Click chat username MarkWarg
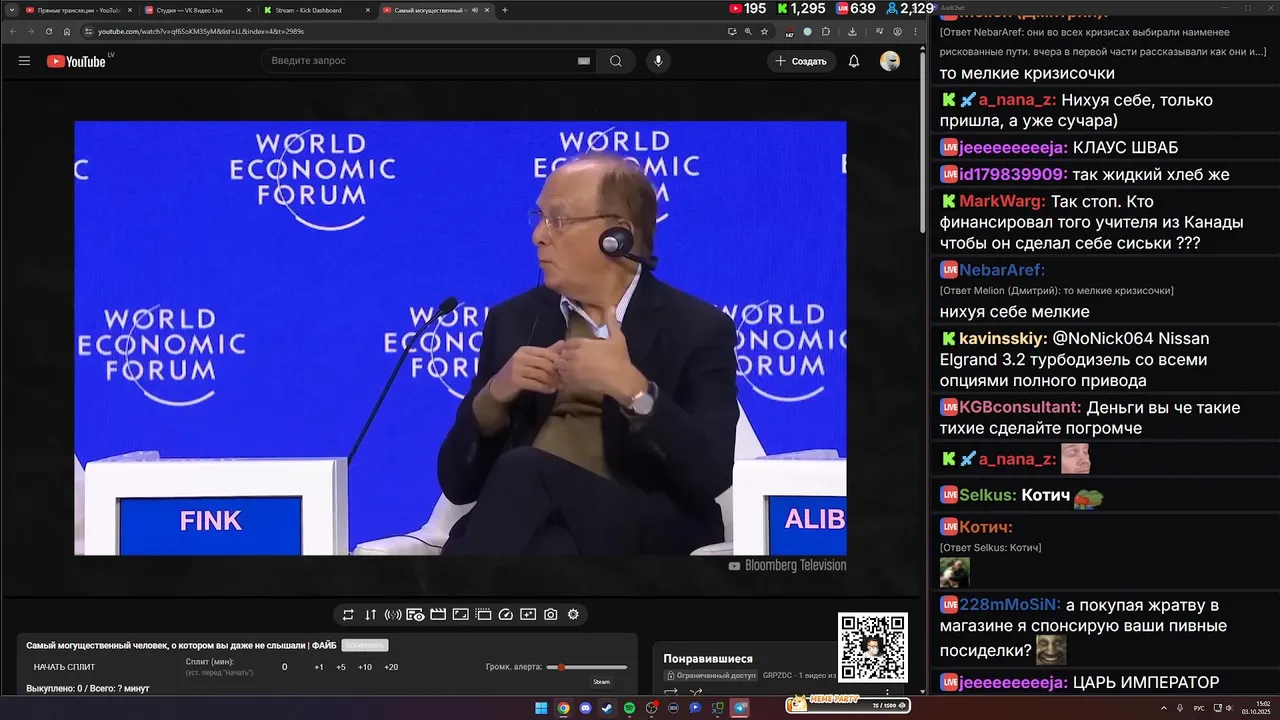 pos(1002,201)
